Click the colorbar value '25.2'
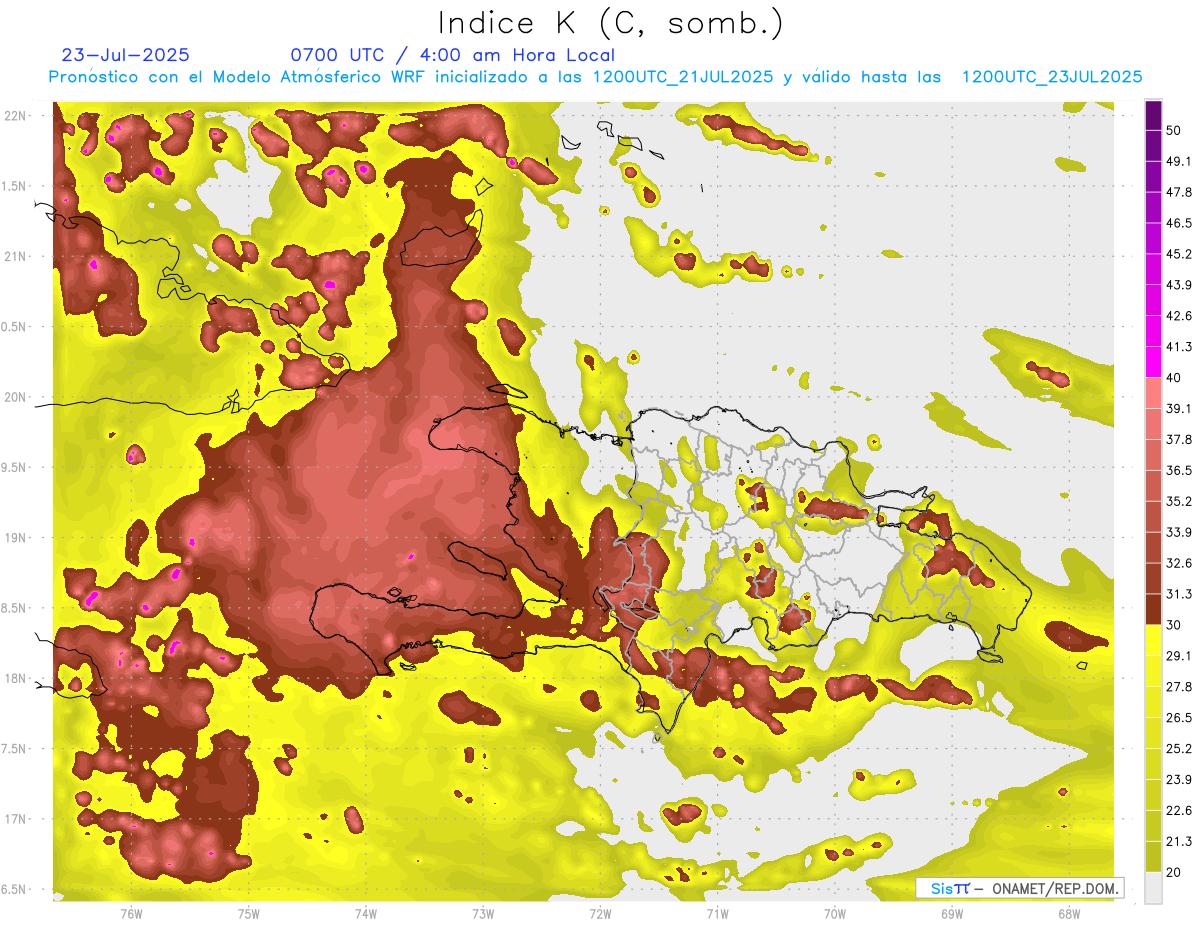This screenshot has height=927, width=1200. (x=1179, y=748)
